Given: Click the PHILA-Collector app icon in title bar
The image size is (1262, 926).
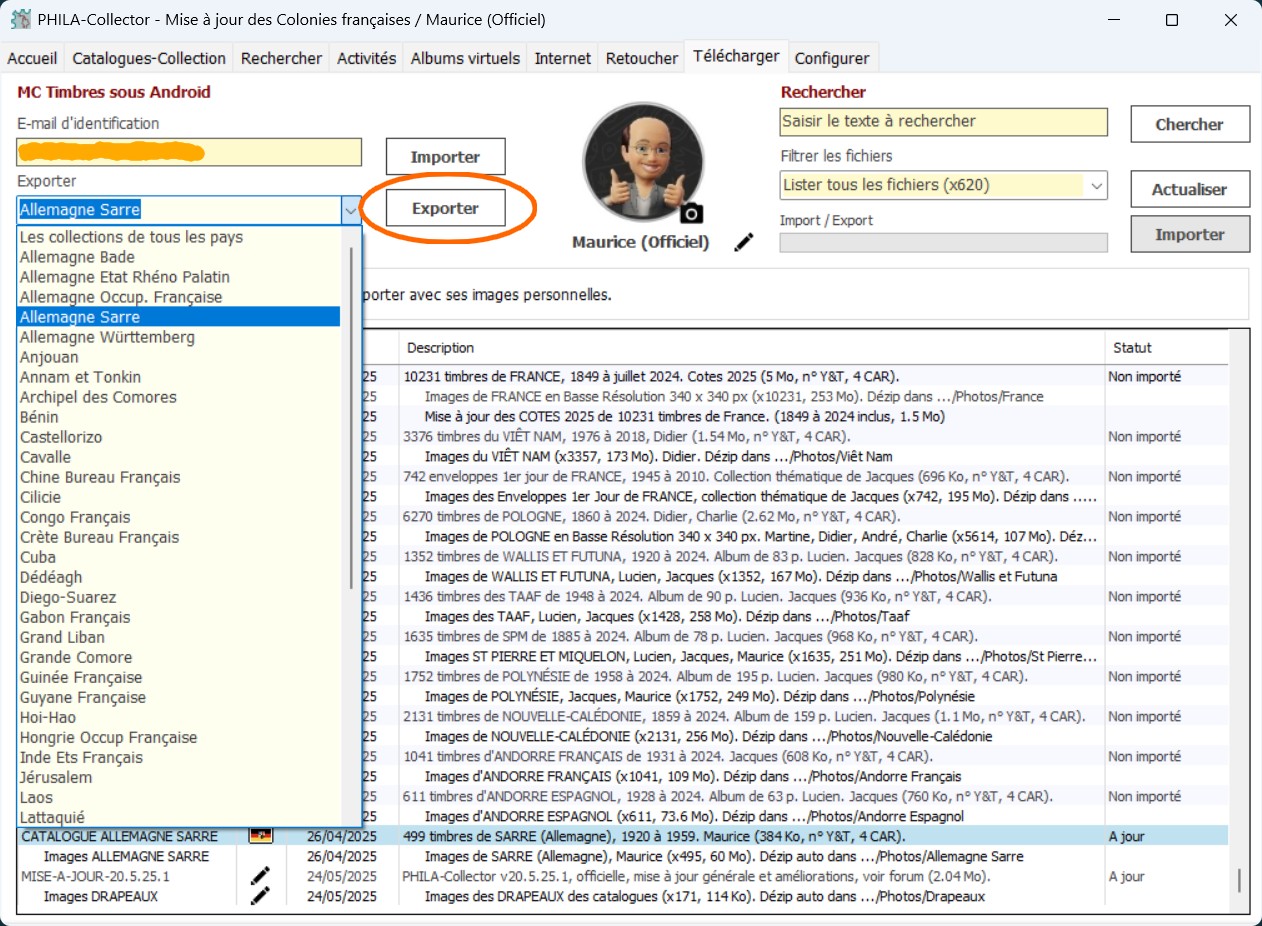Looking at the screenshot, I should 20,20.
